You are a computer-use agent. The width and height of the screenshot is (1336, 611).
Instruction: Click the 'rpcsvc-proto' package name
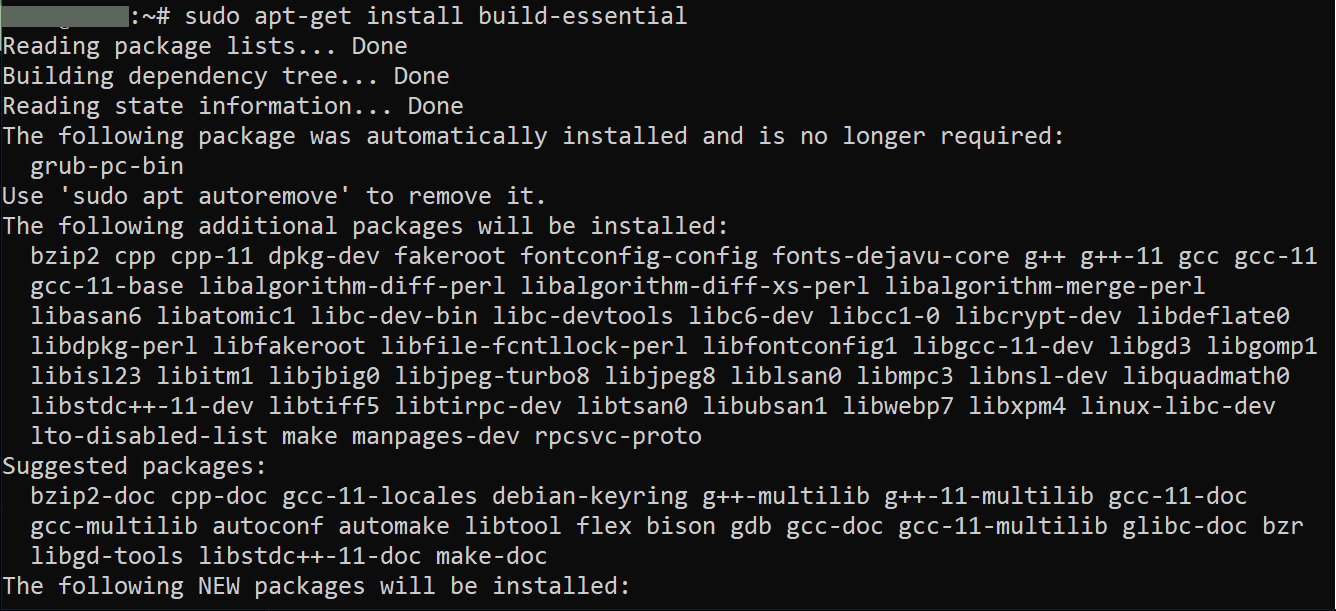(617, 436)
